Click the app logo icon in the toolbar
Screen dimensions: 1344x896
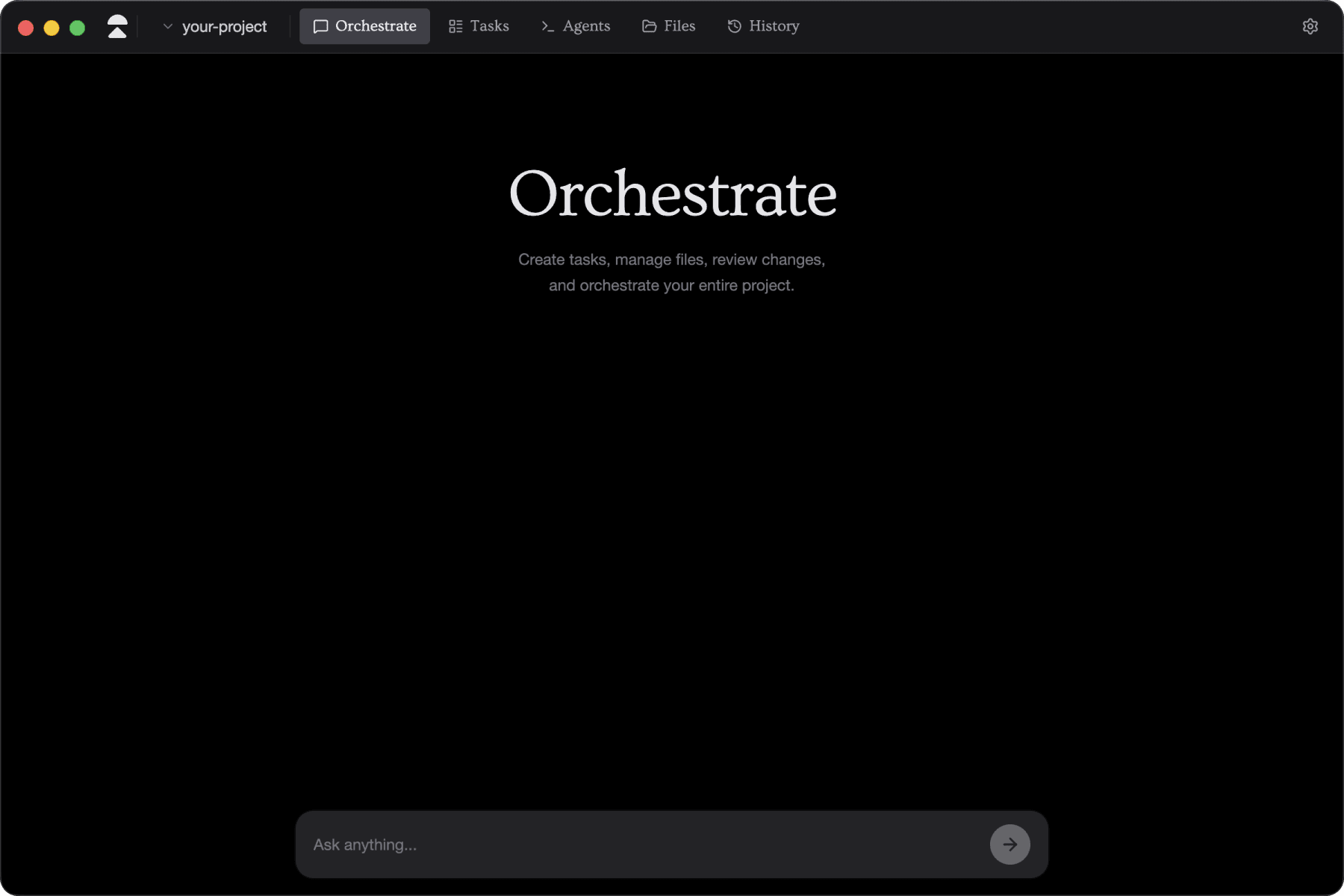(x=118, y=25)
